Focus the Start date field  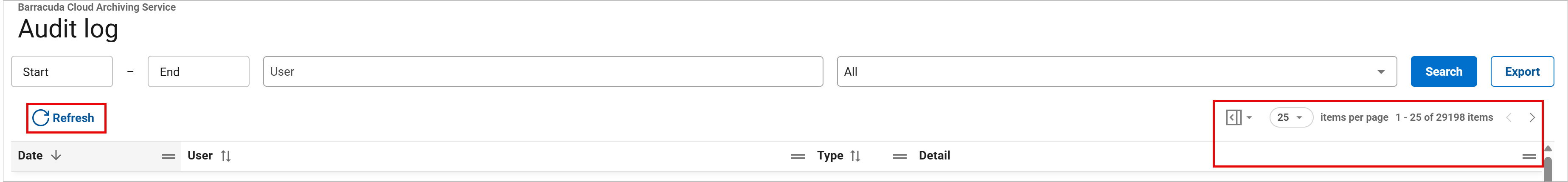pyautogui.click(x=62, y=71)
